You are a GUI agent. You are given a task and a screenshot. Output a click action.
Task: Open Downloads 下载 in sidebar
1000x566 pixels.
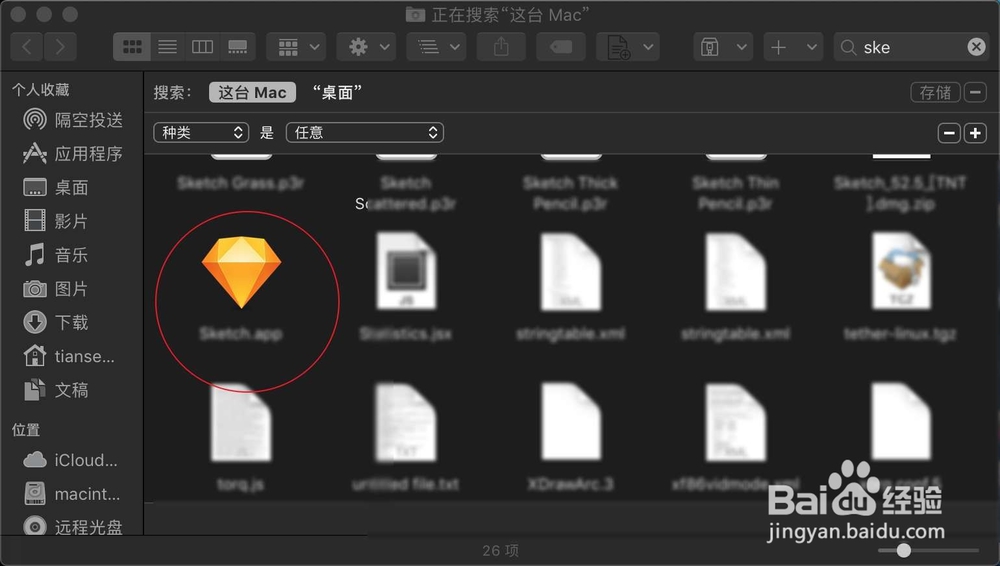[56, 322]
